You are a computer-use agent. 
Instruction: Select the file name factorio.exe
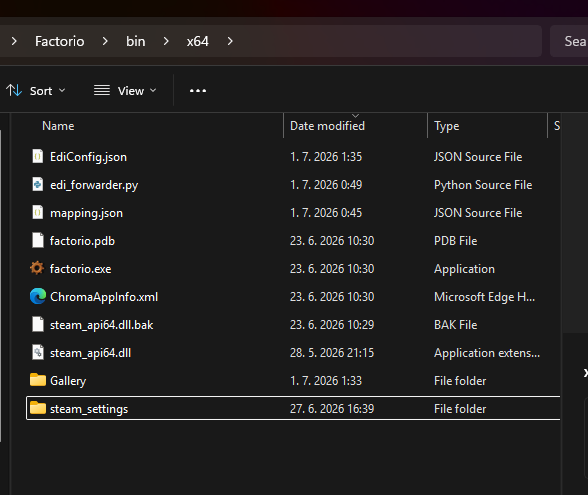pos(80,269)
